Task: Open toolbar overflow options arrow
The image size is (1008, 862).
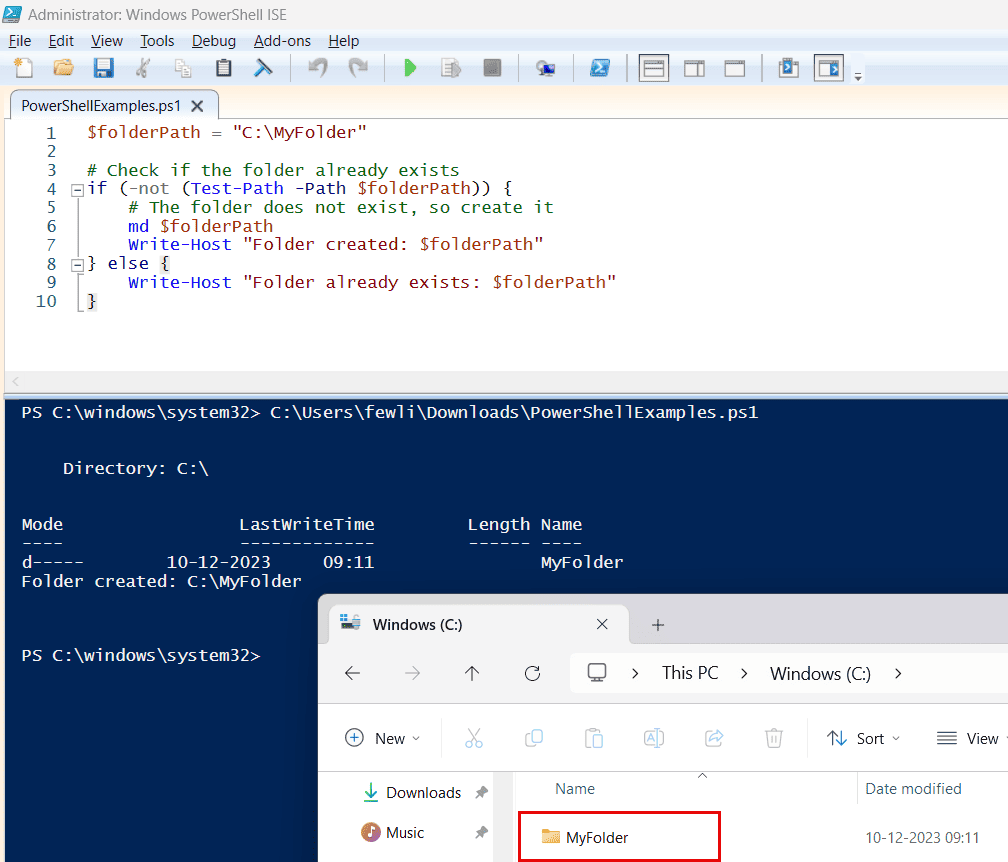Action: 858,76
